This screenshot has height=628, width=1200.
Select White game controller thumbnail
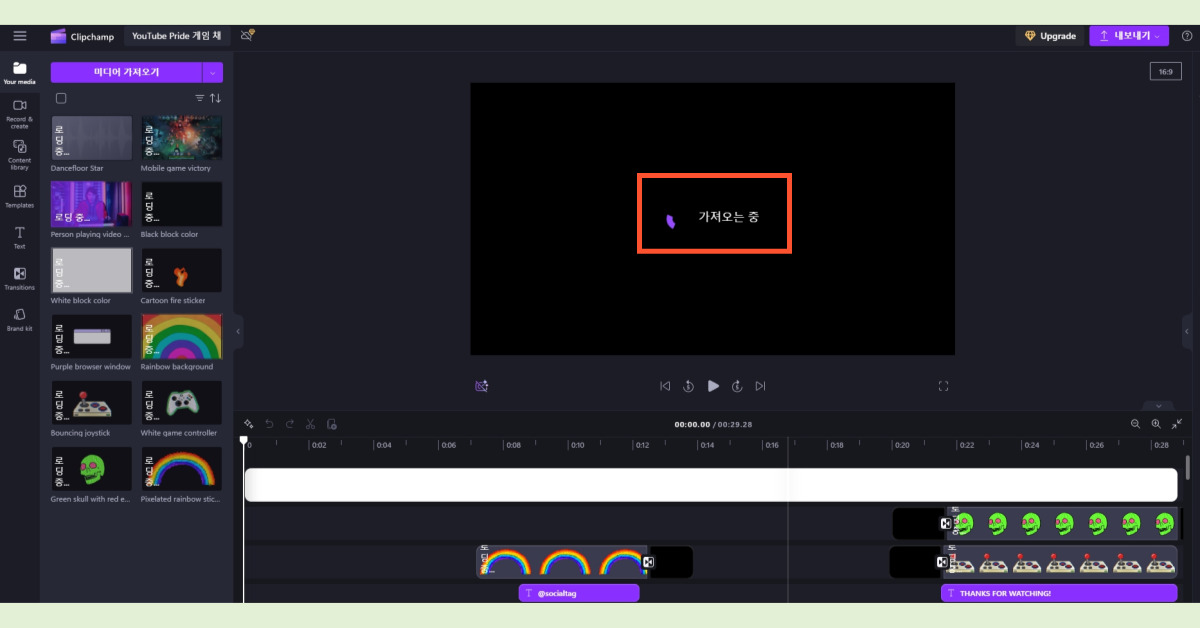click(x=181, y=403)
